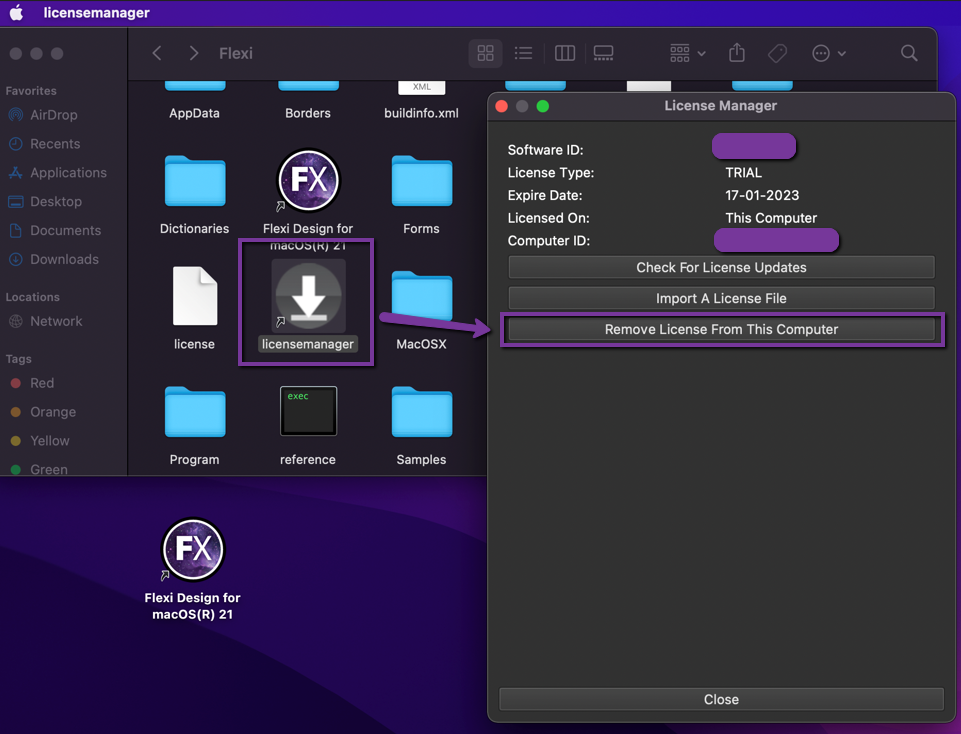Open the Apple menu
This screenshot has width=961, height=734.
click(16, 13)
